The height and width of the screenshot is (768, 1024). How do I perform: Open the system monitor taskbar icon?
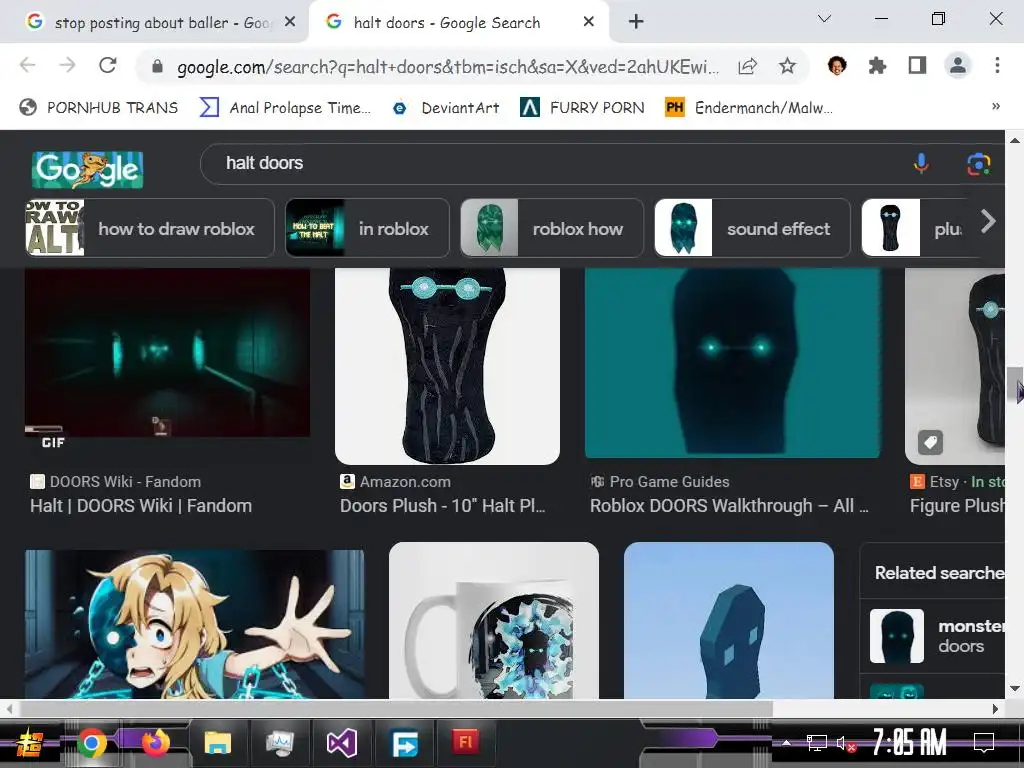tap(280, 743)
